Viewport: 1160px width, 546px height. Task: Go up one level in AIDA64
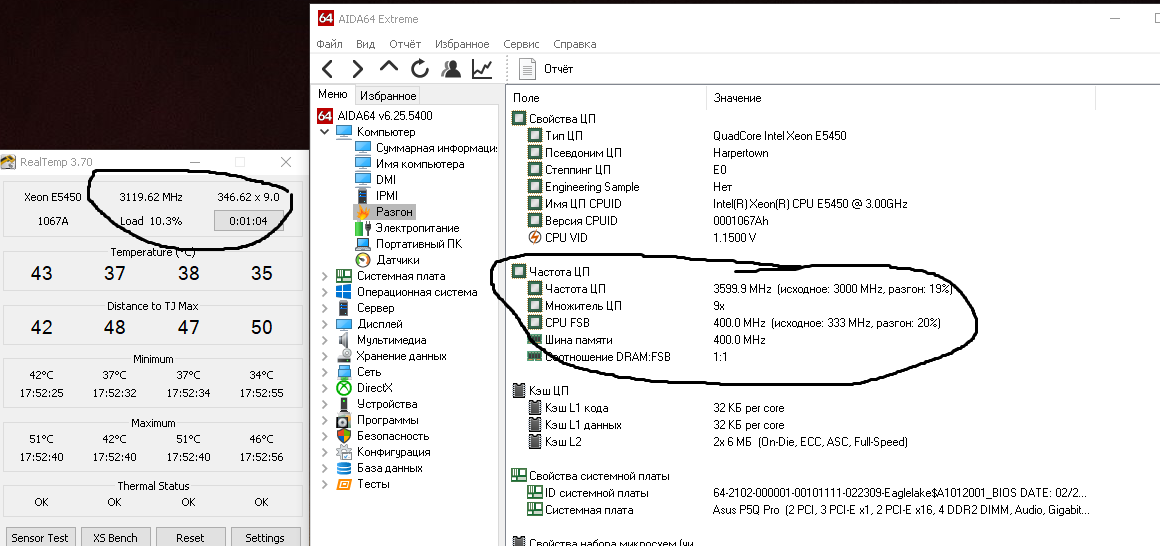pyautogui.click(x=388, y=67)
